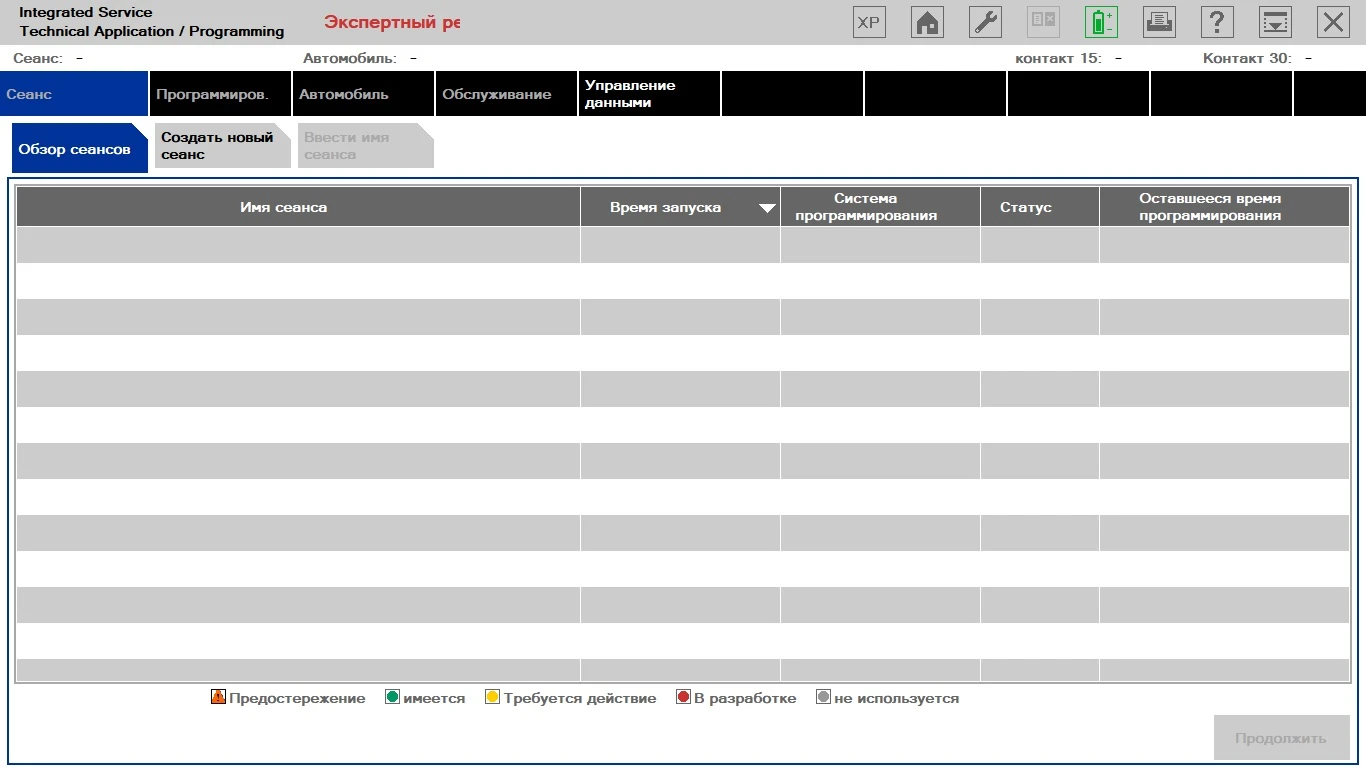This screenshot has height=768, width=1366.
Task: Click the XP icon in top toolbar
Action: [869, 22]
